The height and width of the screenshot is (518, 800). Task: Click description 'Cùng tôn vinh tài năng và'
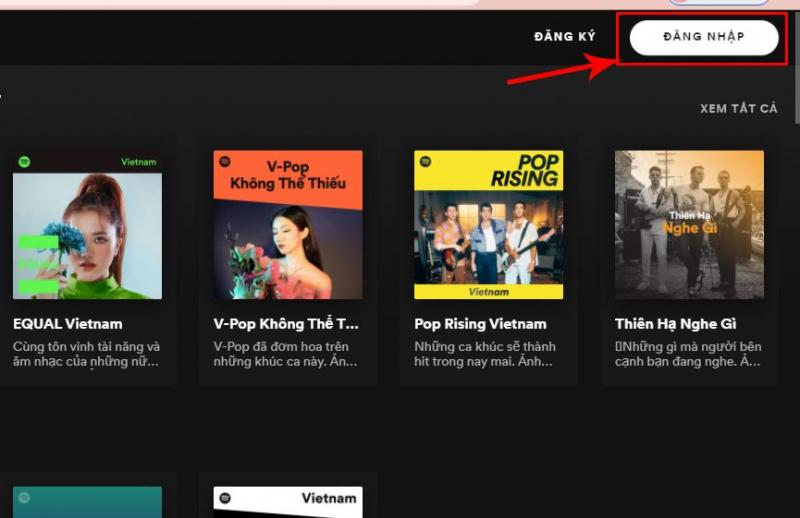coord(86,347)
